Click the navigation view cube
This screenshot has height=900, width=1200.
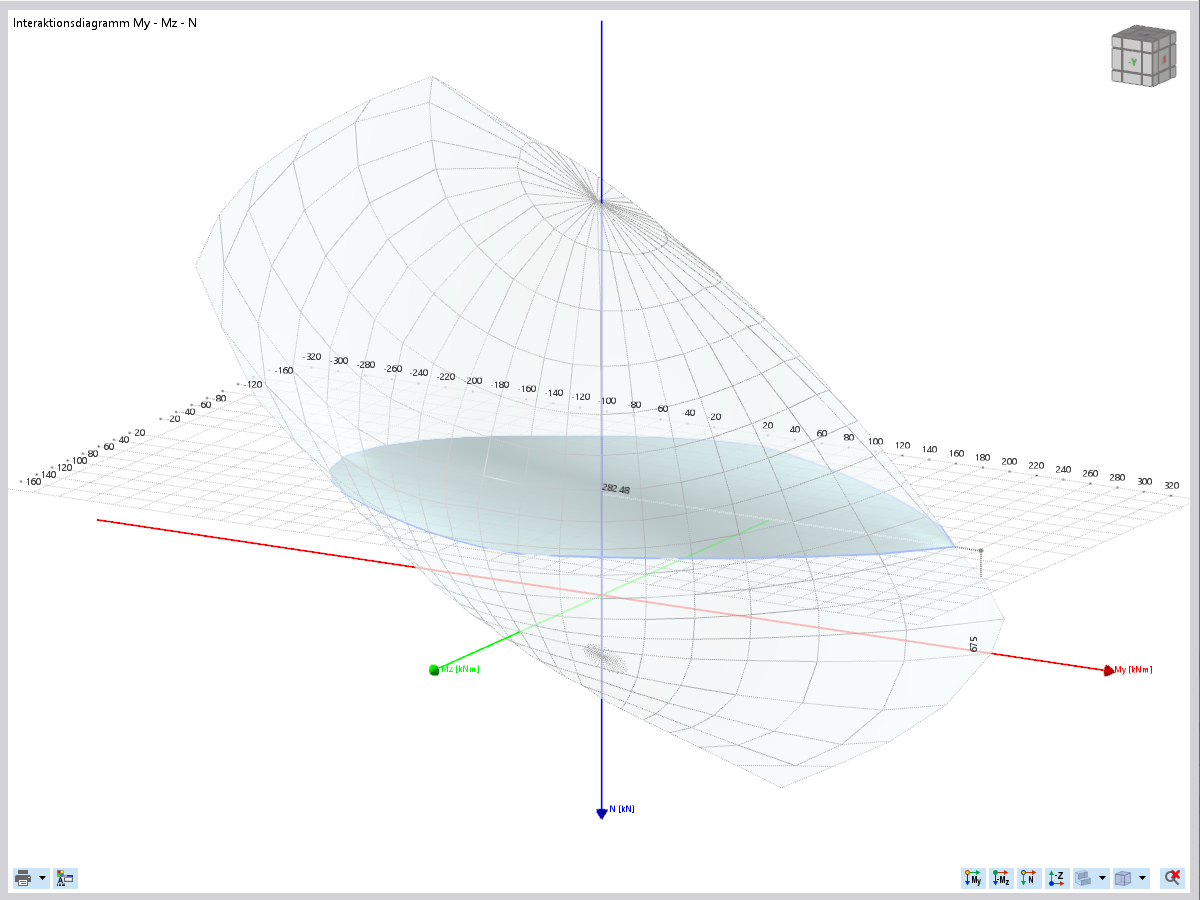pos(1142,57)
